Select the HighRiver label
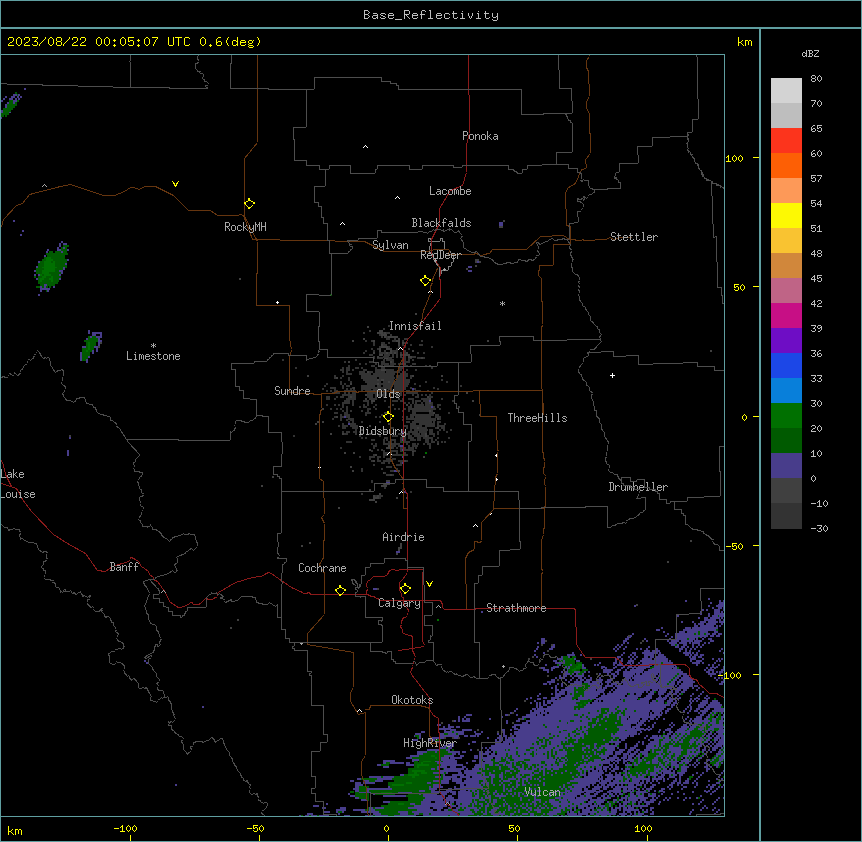 click(x=430, y=743)
